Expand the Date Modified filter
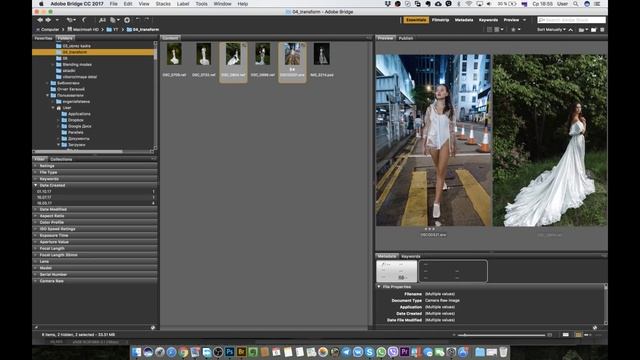The image size is (640, 360). point(95,209)
